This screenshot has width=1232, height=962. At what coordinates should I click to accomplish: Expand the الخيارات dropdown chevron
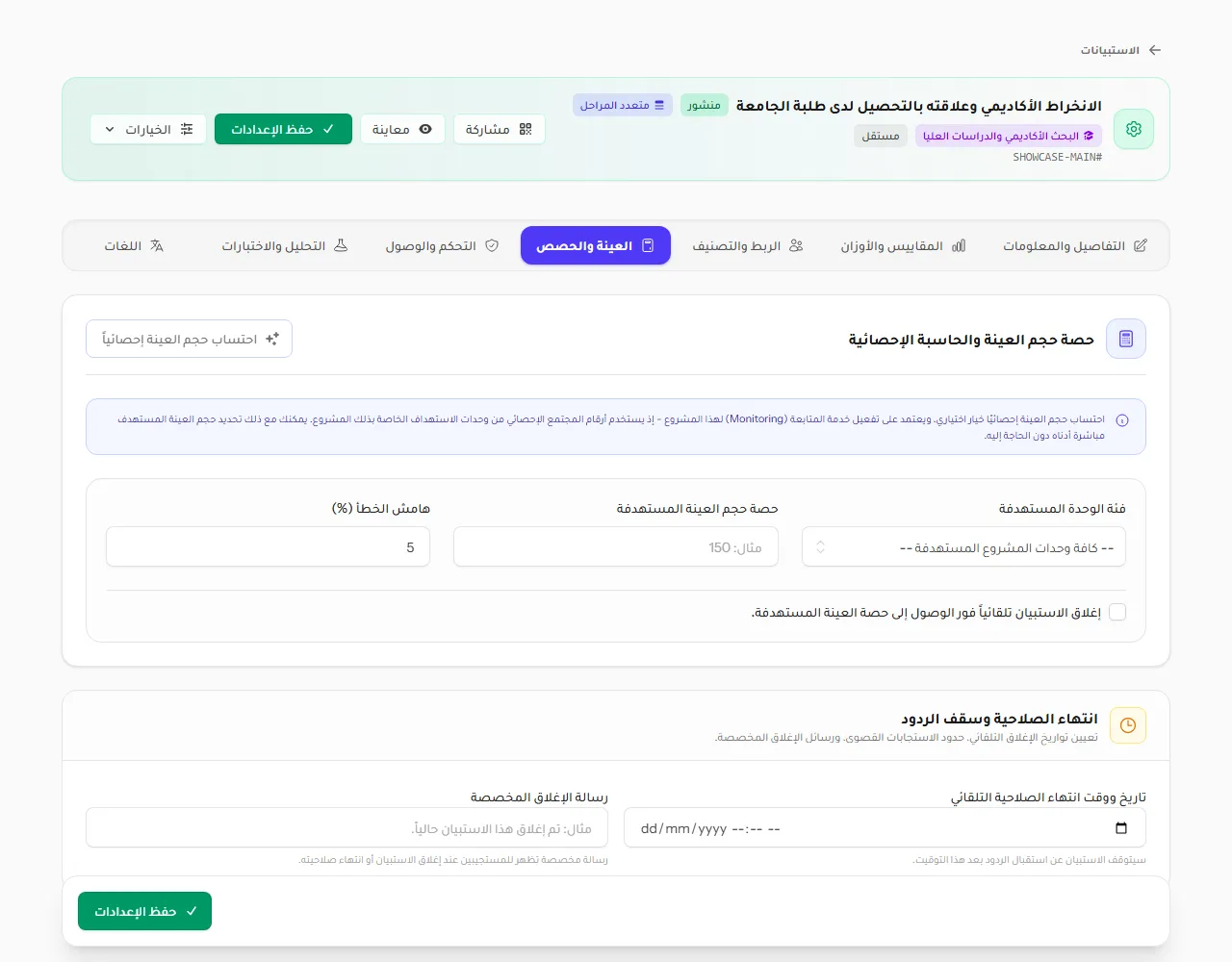click(110, 129)
